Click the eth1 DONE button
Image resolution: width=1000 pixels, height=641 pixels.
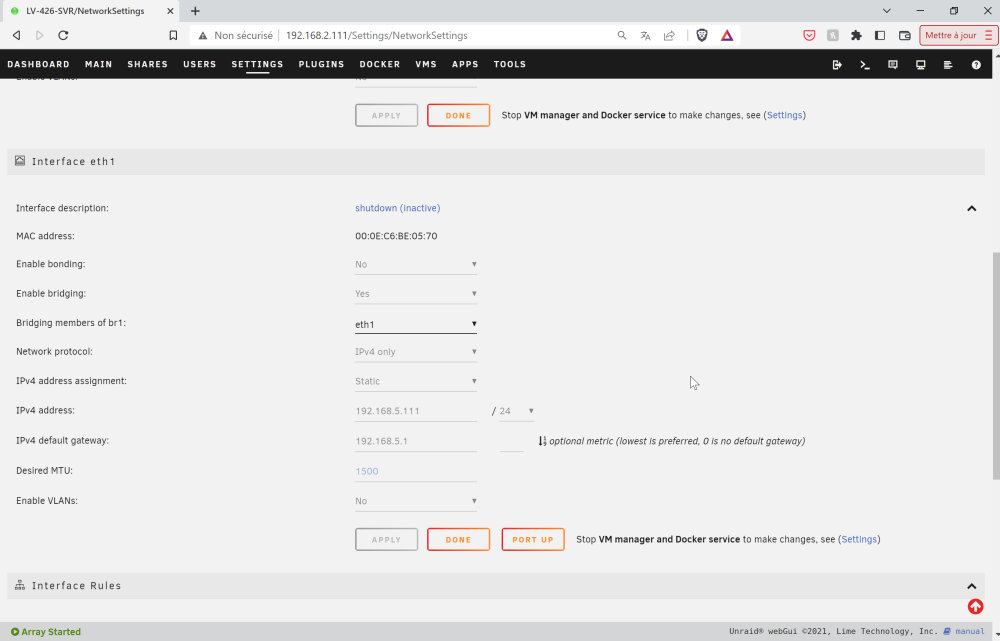pyautogui.click(x=459, y=540)
